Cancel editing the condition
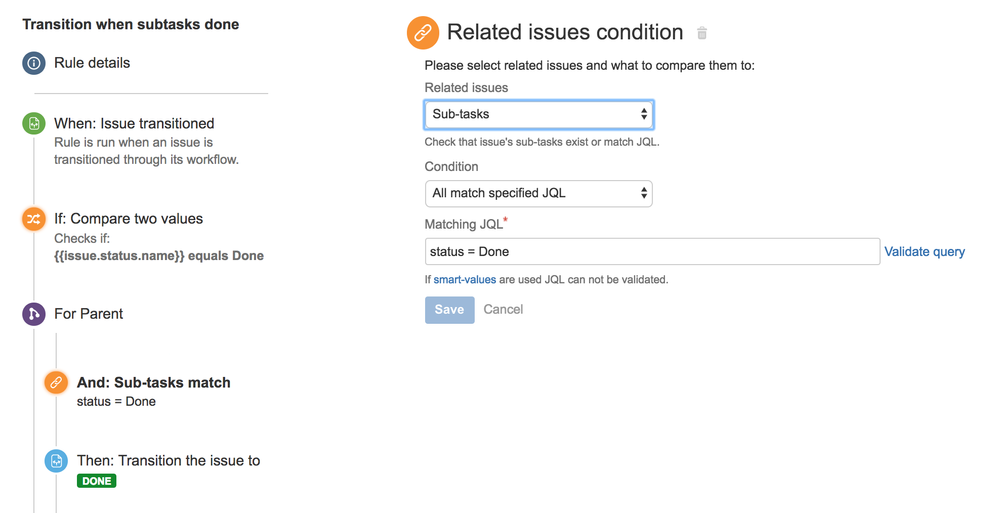This screenshot has width=999, height=513. (503, 309)
